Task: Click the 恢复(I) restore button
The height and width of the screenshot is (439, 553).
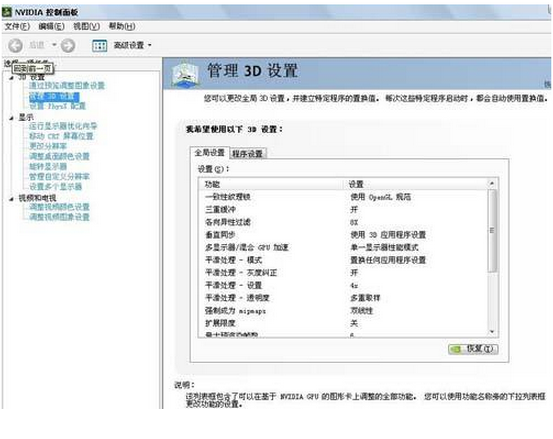Action: pyautogui.click(x=473, y=349)
